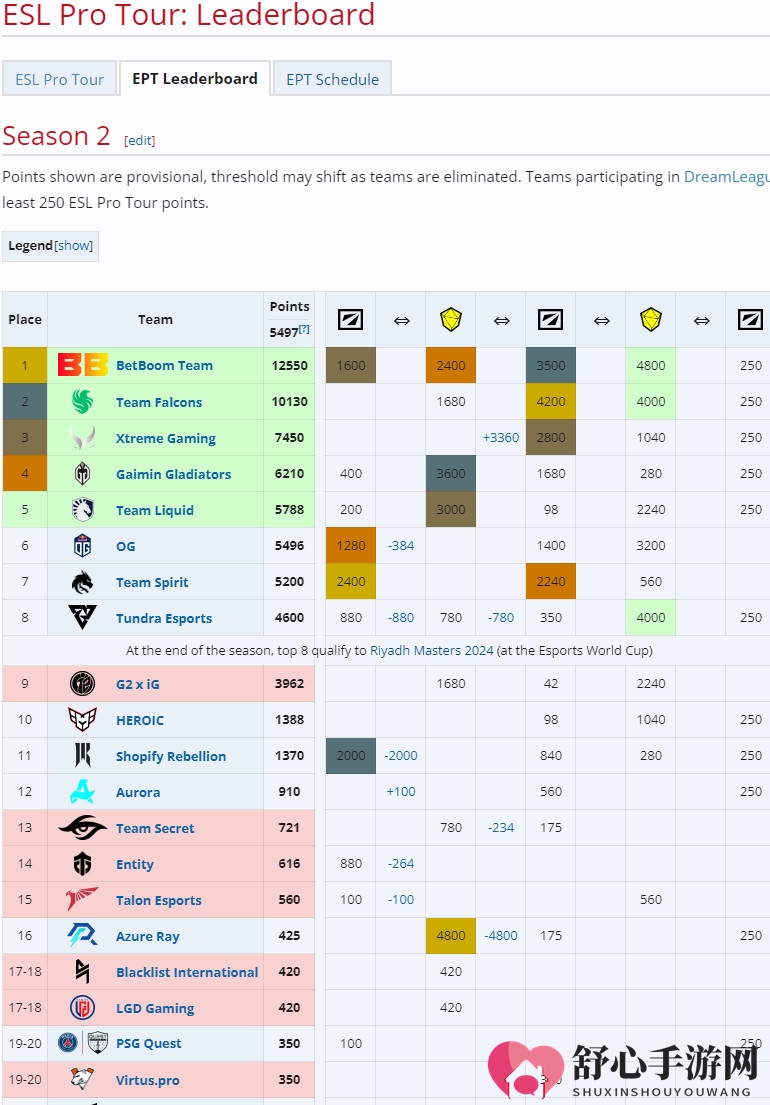Screen dimensions: 770x1105
Task: Click the gold 4800 cell for Azure Ray
Action: (x=451, y=935)
